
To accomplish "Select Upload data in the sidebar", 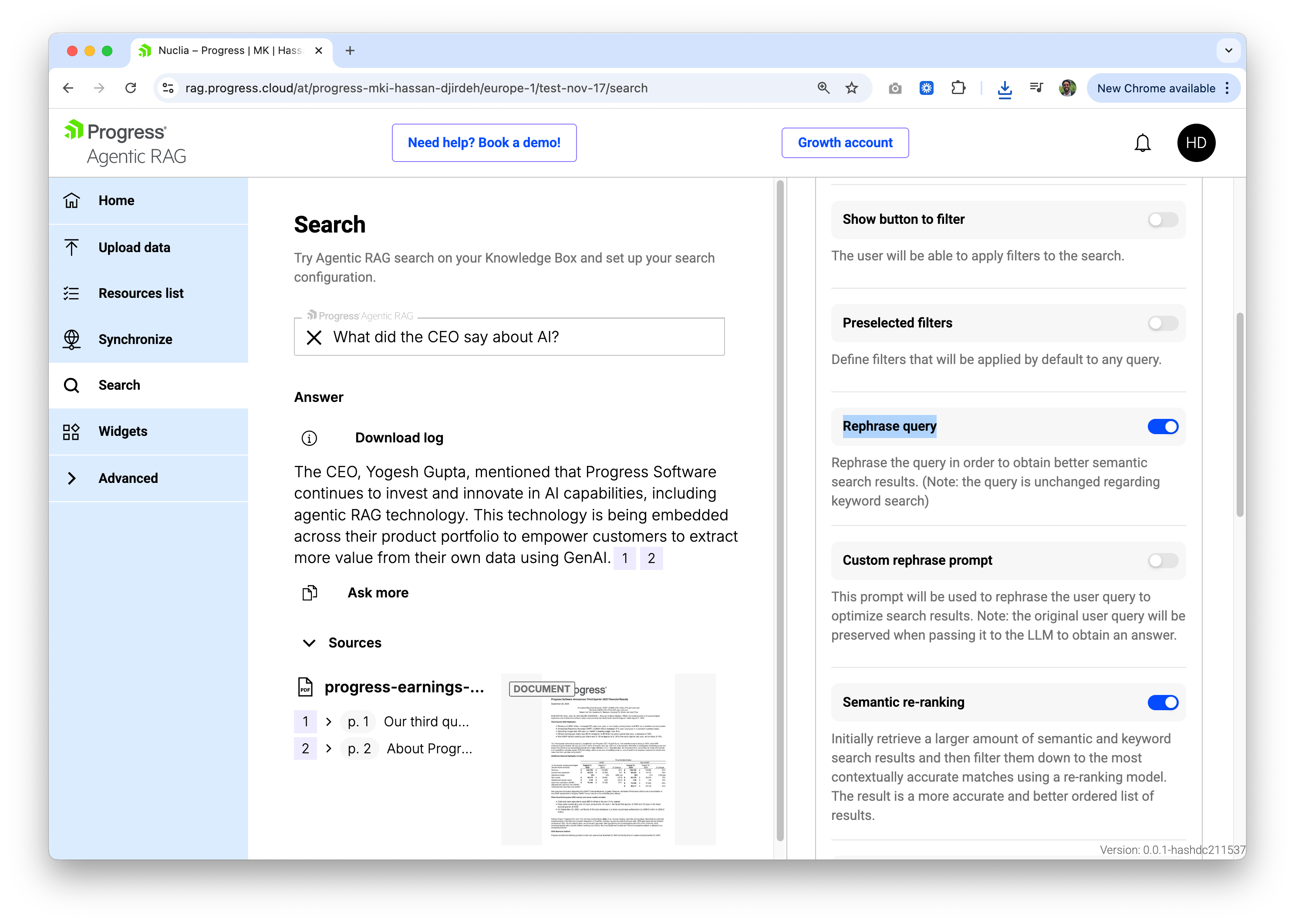I will point(134,247).
